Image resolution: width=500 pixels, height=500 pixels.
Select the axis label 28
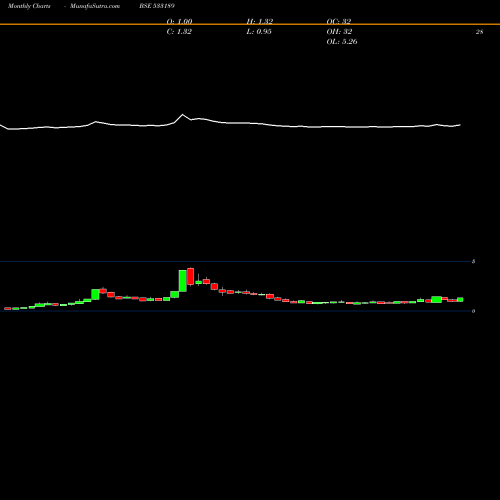(479, 32)
